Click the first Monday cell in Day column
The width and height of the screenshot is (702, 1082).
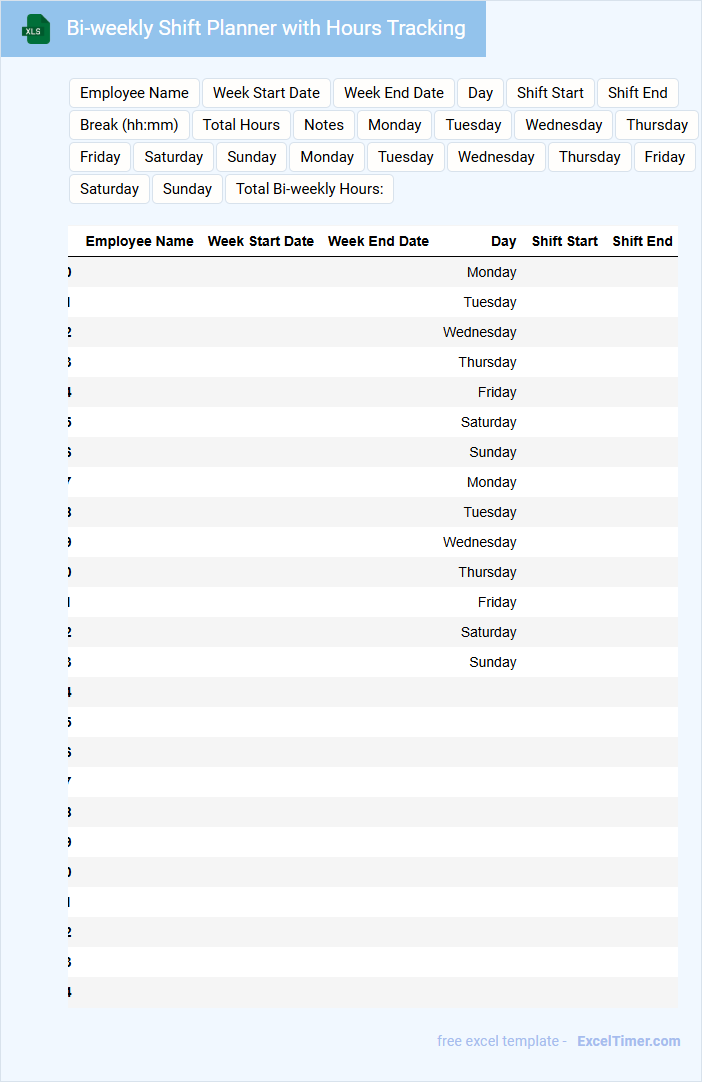tap(491, 272)
